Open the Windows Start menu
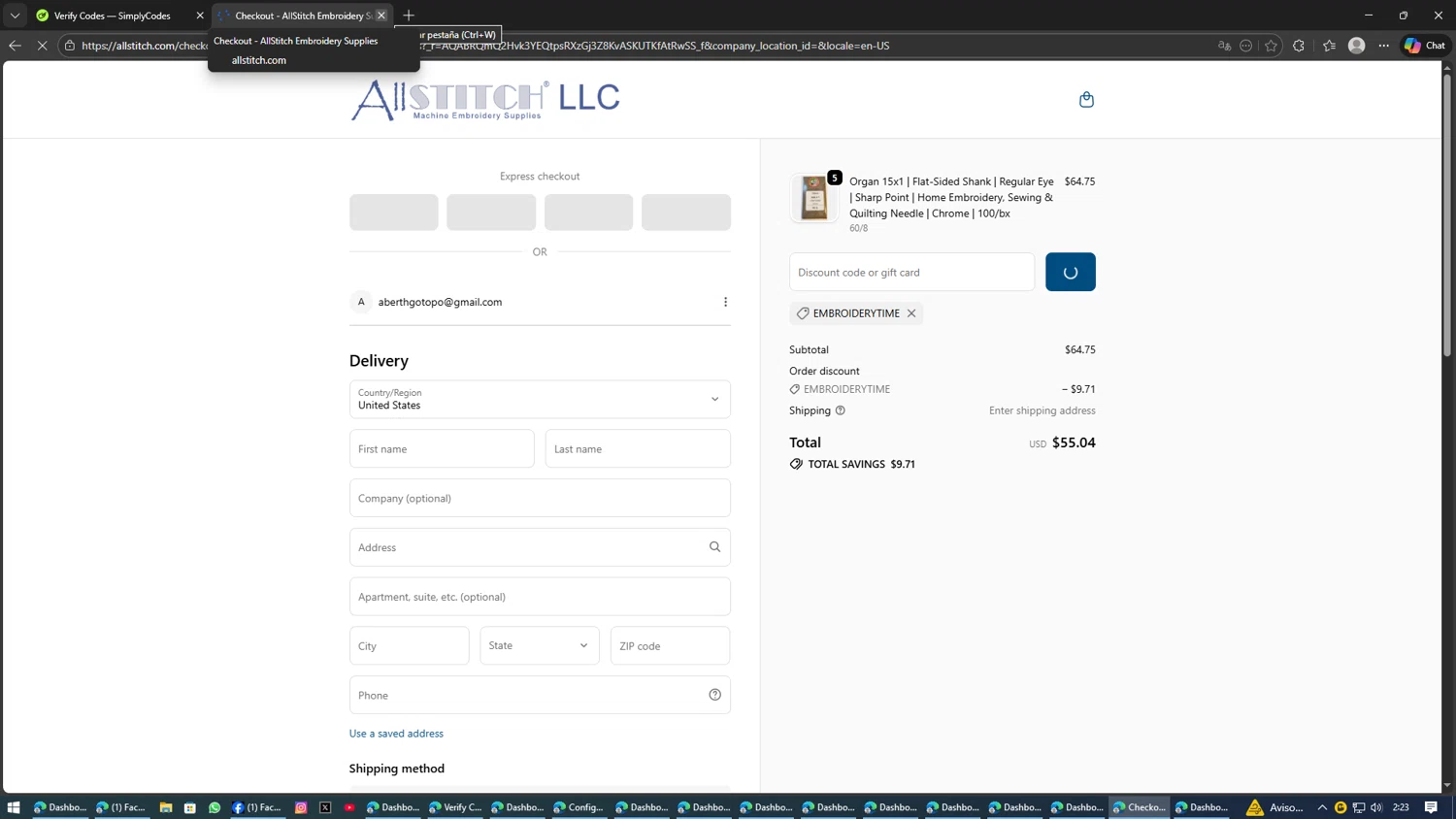The image size is (1456, 819). tap(14, 807)
